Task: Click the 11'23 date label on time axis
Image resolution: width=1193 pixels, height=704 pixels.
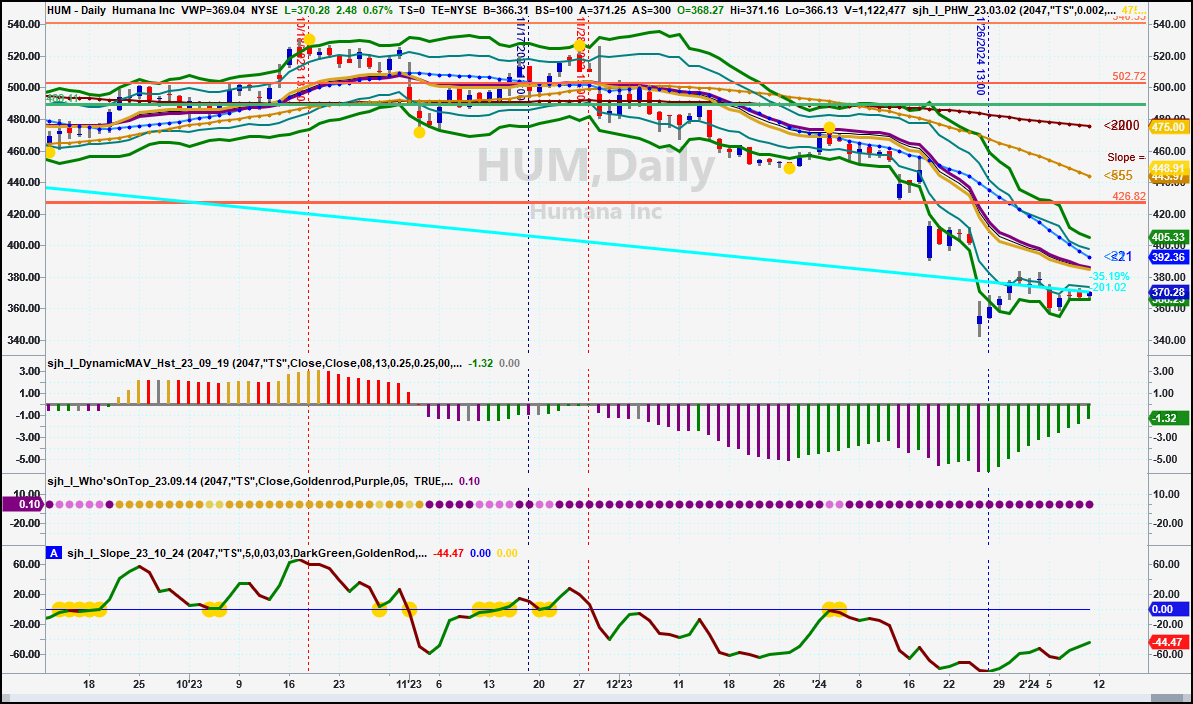Action: 409,684
